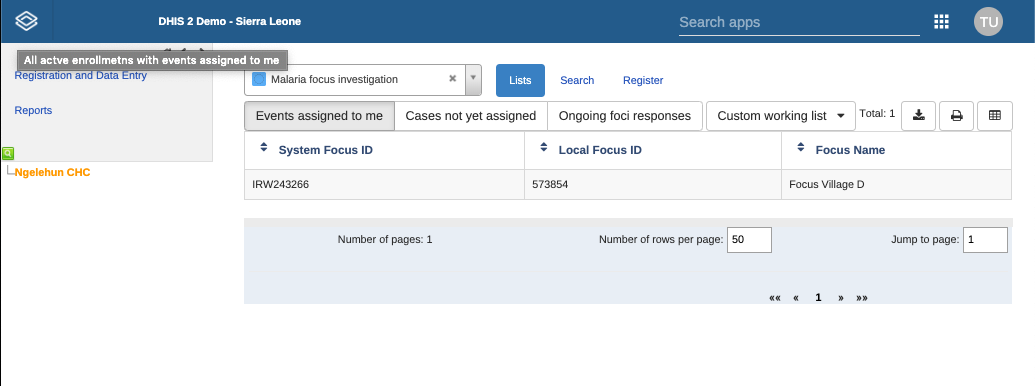Image resolution: width=1035 pixels, height=386 pixels.
Task: Switch to the Register tab
Action: (643, 80)
